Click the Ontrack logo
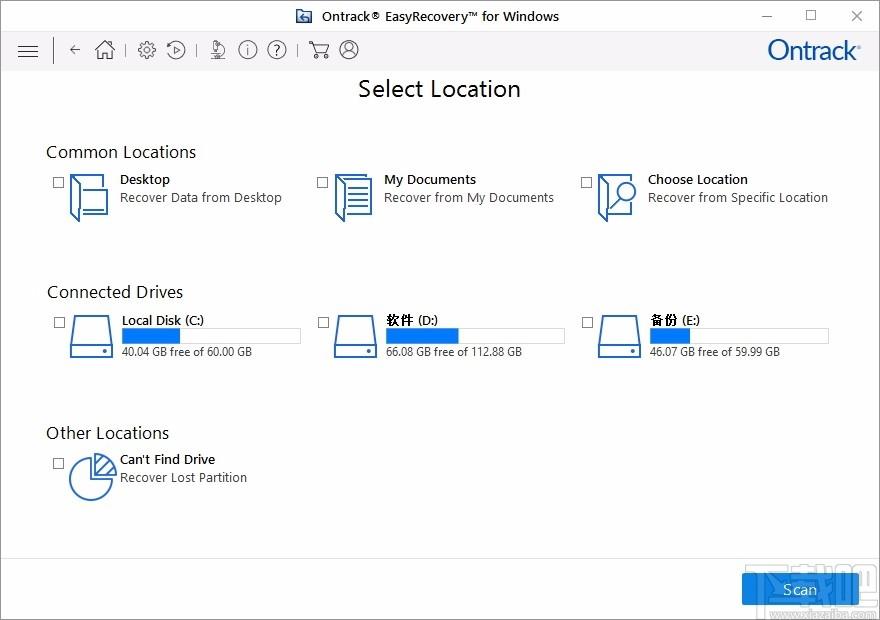880x620 pixels. 814,50
